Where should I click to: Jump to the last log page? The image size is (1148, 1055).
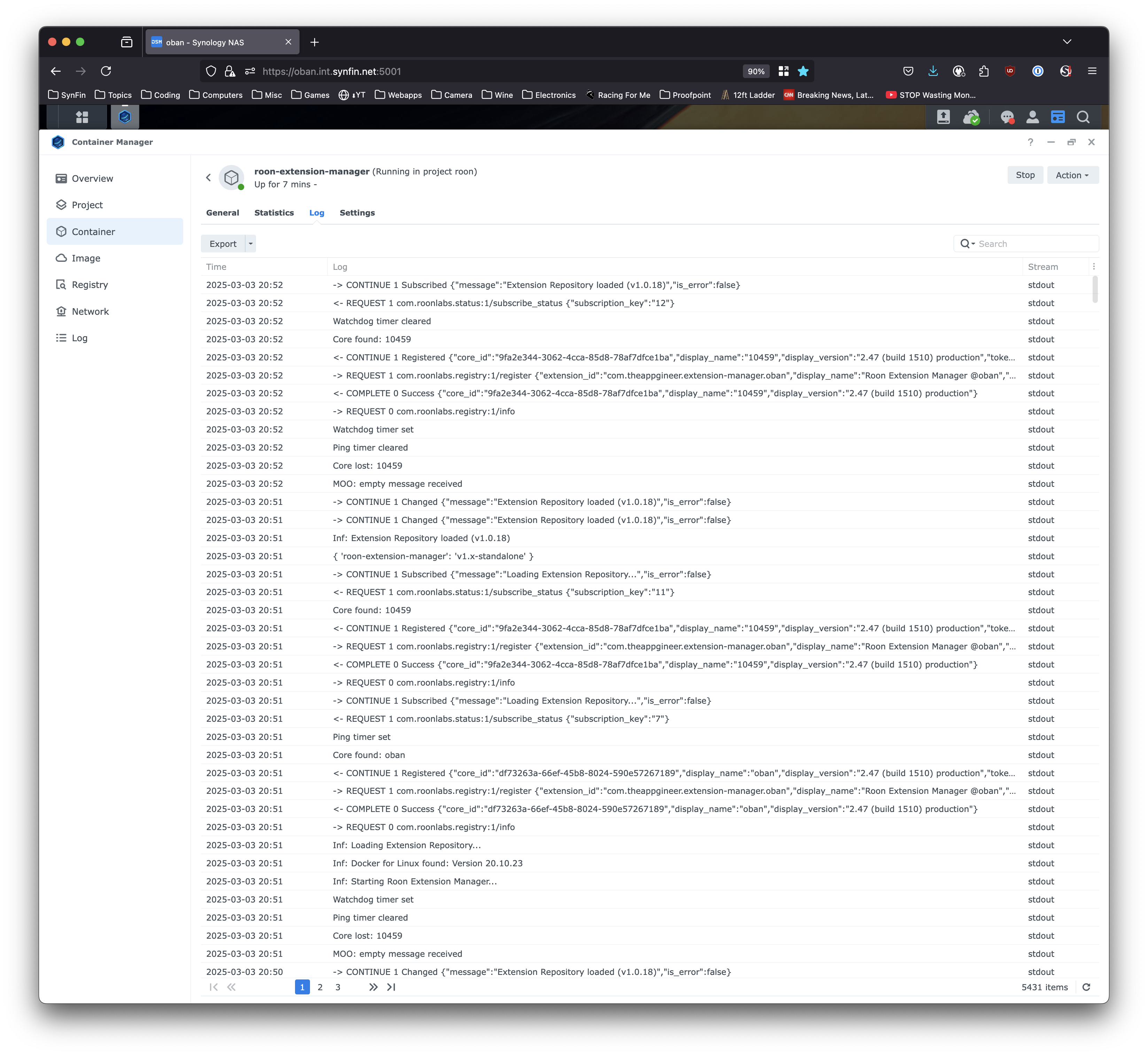391,987
